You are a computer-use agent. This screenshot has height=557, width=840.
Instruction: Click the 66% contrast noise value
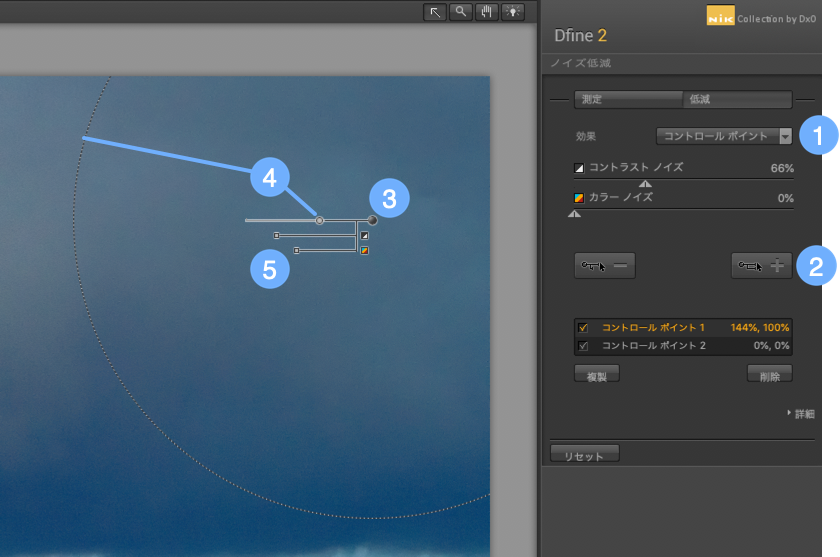tap(782, 168)
